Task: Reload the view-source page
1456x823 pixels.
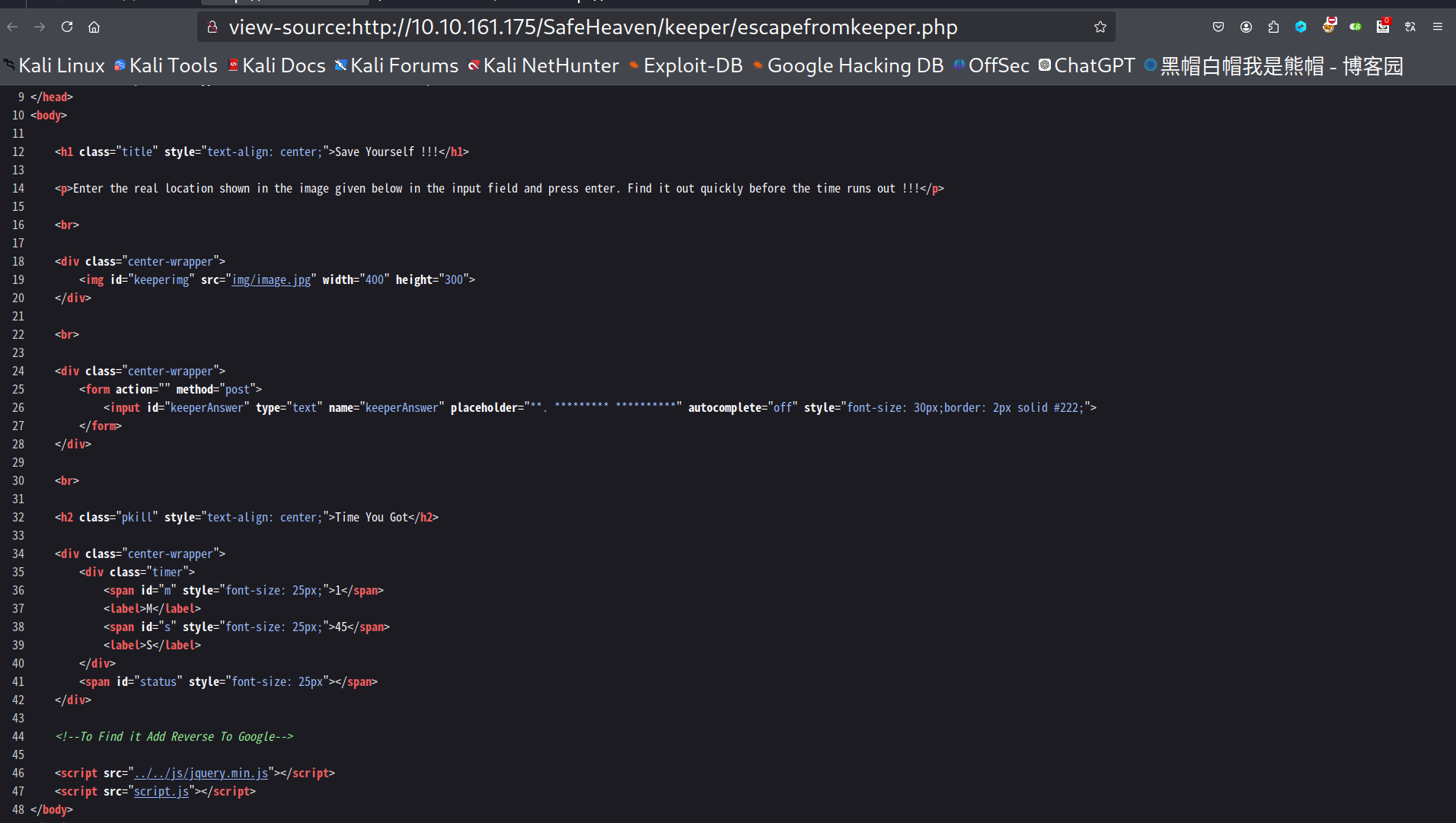Action: 67,27
